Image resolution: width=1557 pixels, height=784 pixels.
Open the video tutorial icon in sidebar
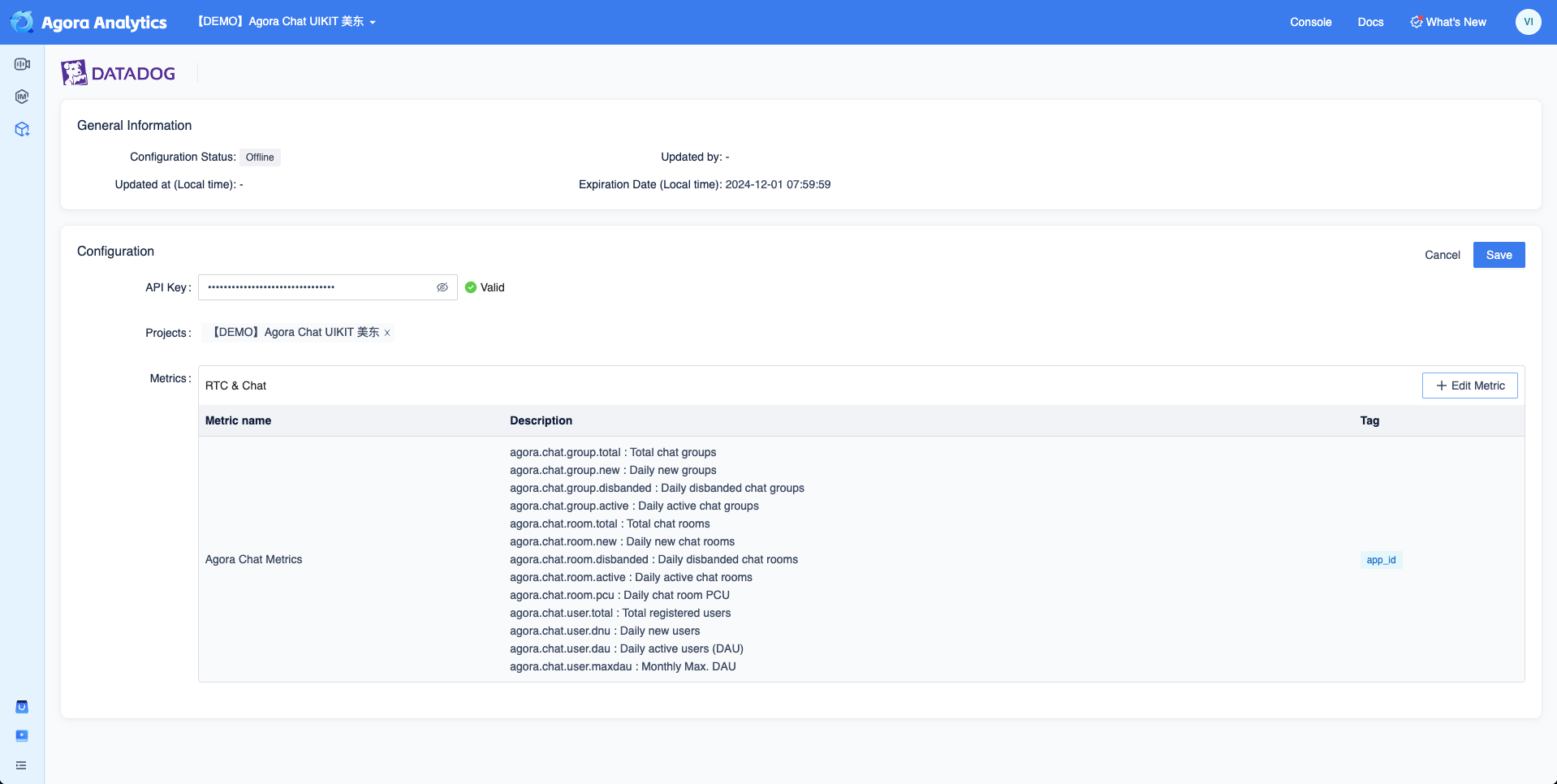click(22, 736)
